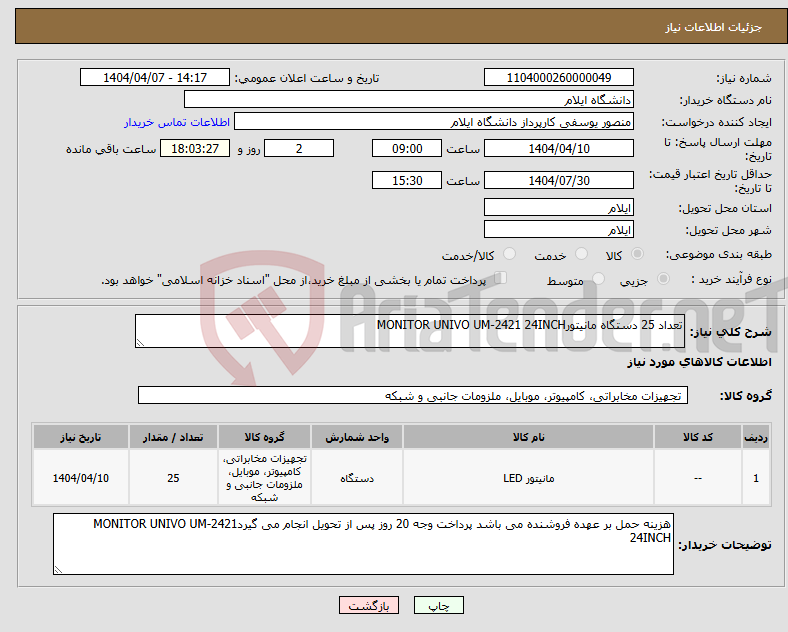Screen dimensions: 788x632
Task: Click the 15:30 validity time field
Action: 407,180
